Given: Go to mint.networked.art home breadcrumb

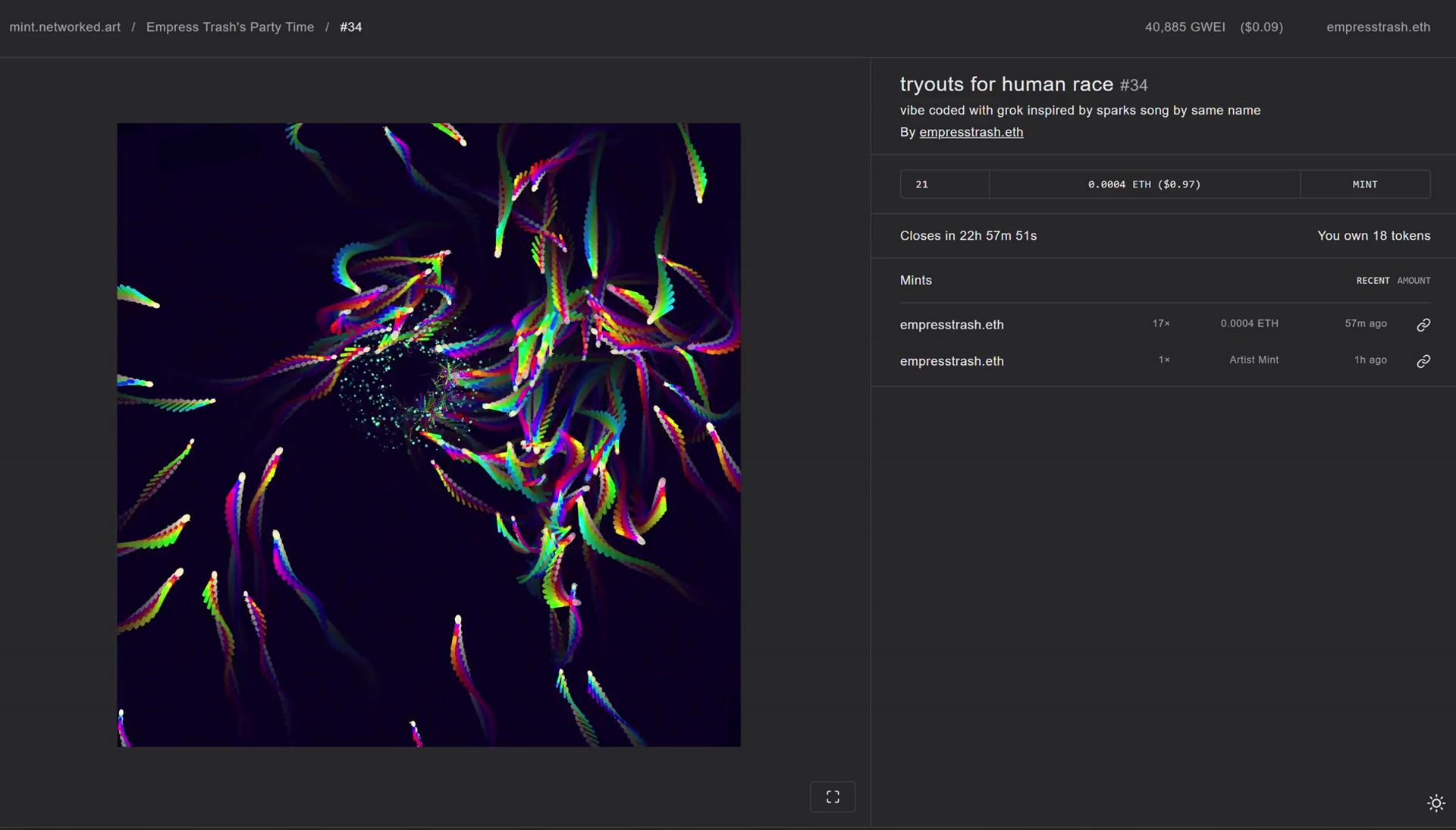Looking at the screenshot, I should [65, 27].
